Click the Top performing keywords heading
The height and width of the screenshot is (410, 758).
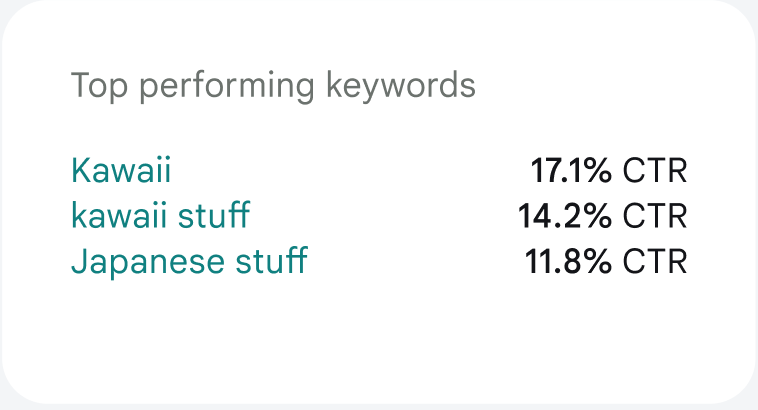[273, 86]
